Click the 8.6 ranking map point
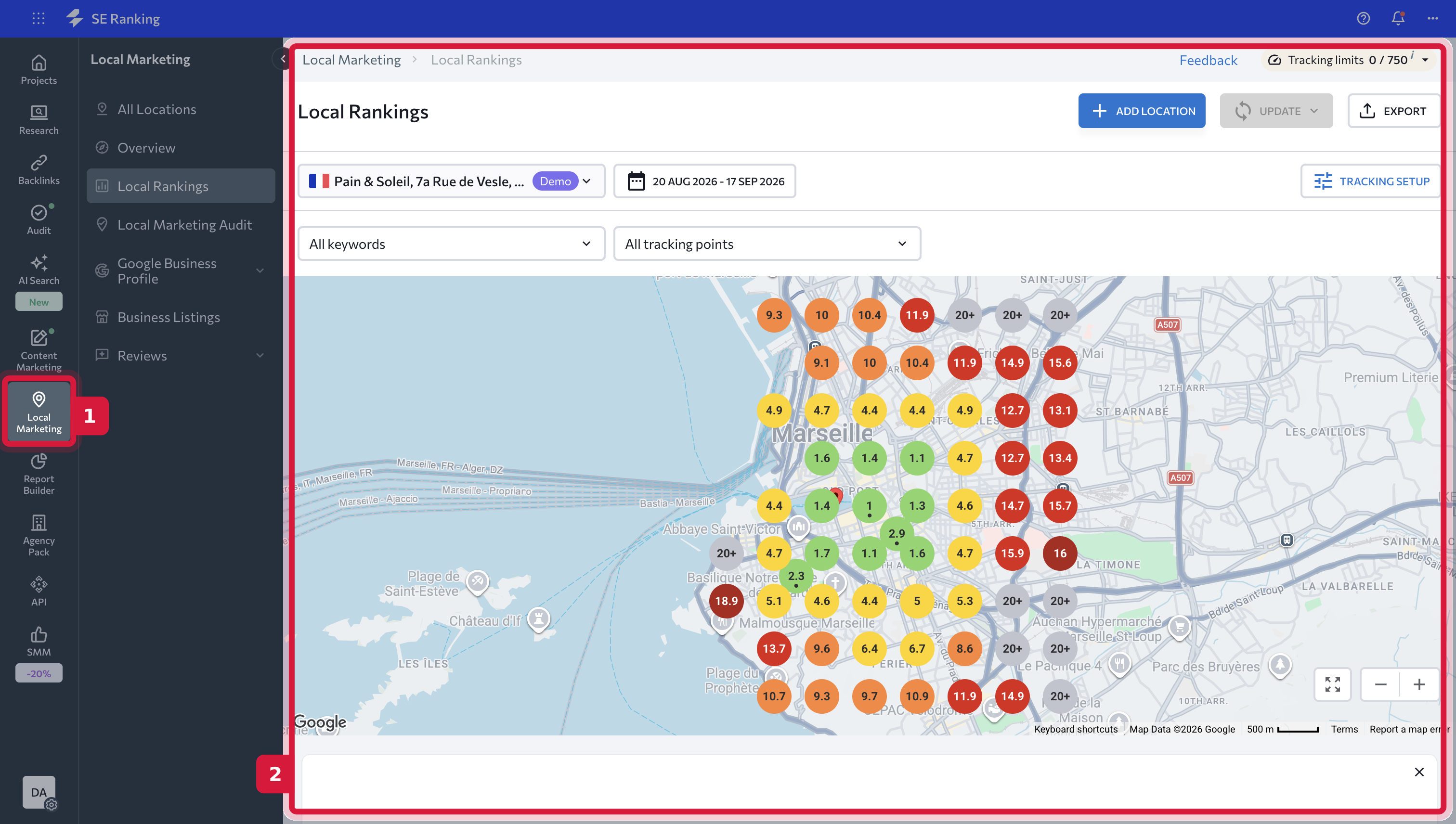Viewport: 1456px width, 824px height. (x=964, y=648)
